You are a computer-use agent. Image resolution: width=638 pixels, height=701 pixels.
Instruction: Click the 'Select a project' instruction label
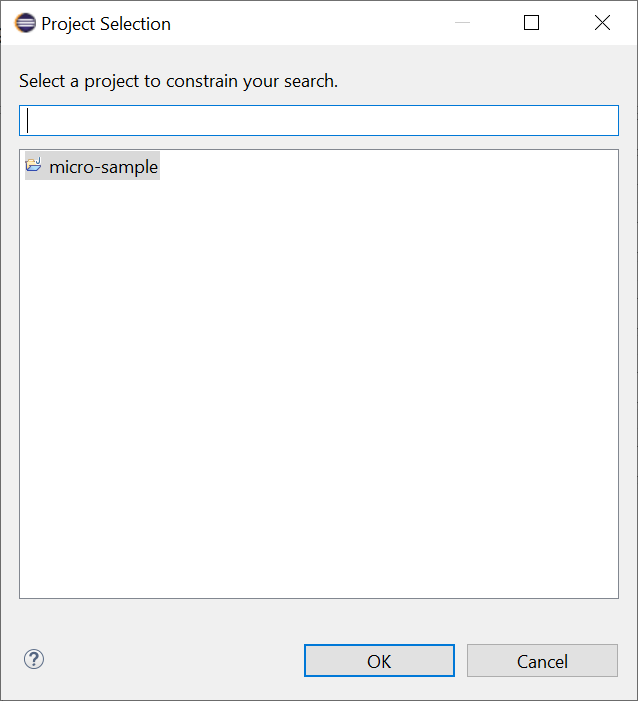[179, 81]
